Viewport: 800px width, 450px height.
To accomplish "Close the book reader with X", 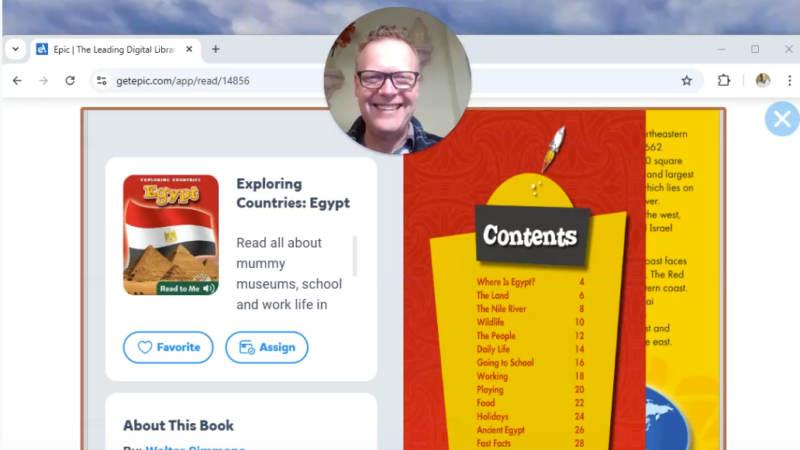I will pos(782,119).
